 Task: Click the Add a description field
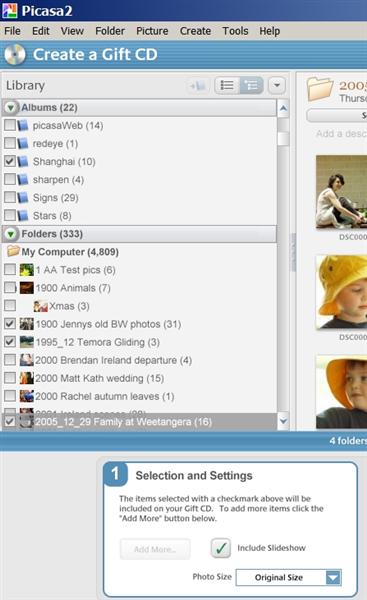pos(341,134)
